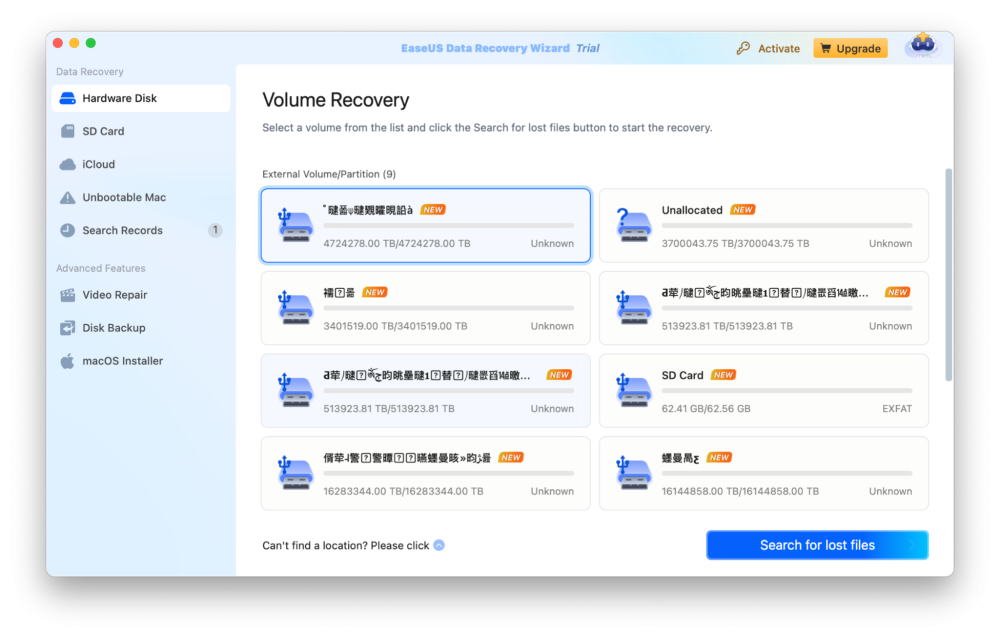Click the Search Records count badge

point(215,230)
